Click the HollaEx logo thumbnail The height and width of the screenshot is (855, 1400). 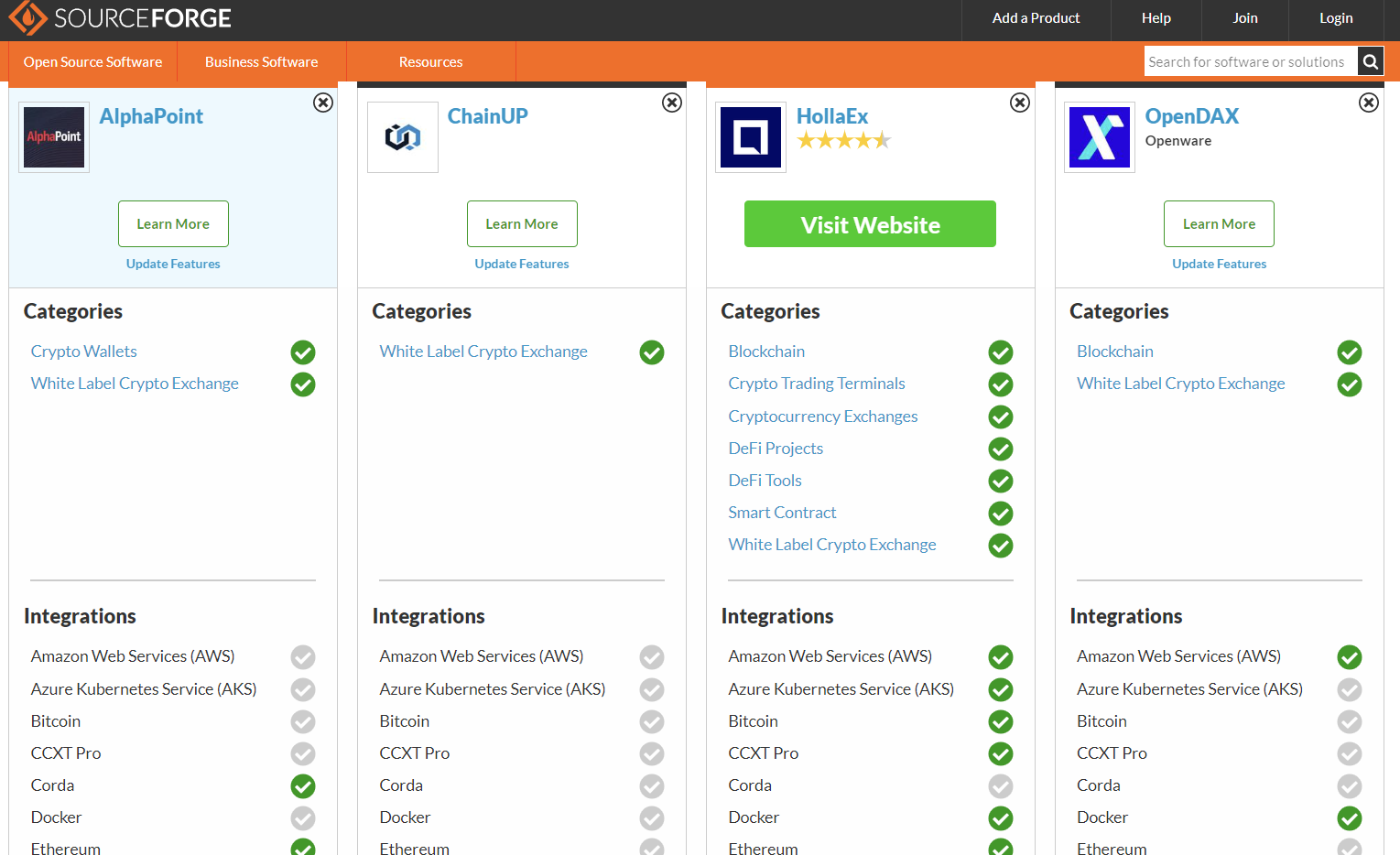pos(751,137)
